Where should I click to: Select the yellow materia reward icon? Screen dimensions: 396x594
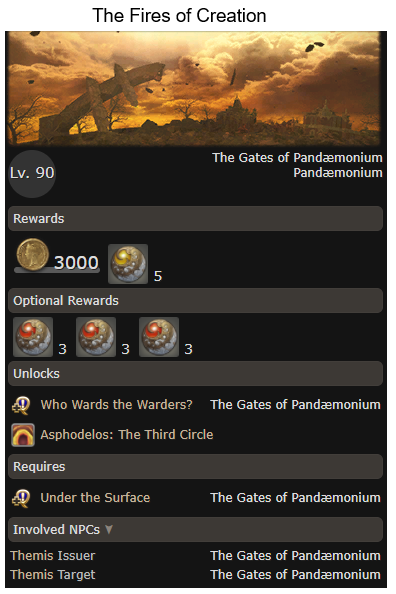128,264
